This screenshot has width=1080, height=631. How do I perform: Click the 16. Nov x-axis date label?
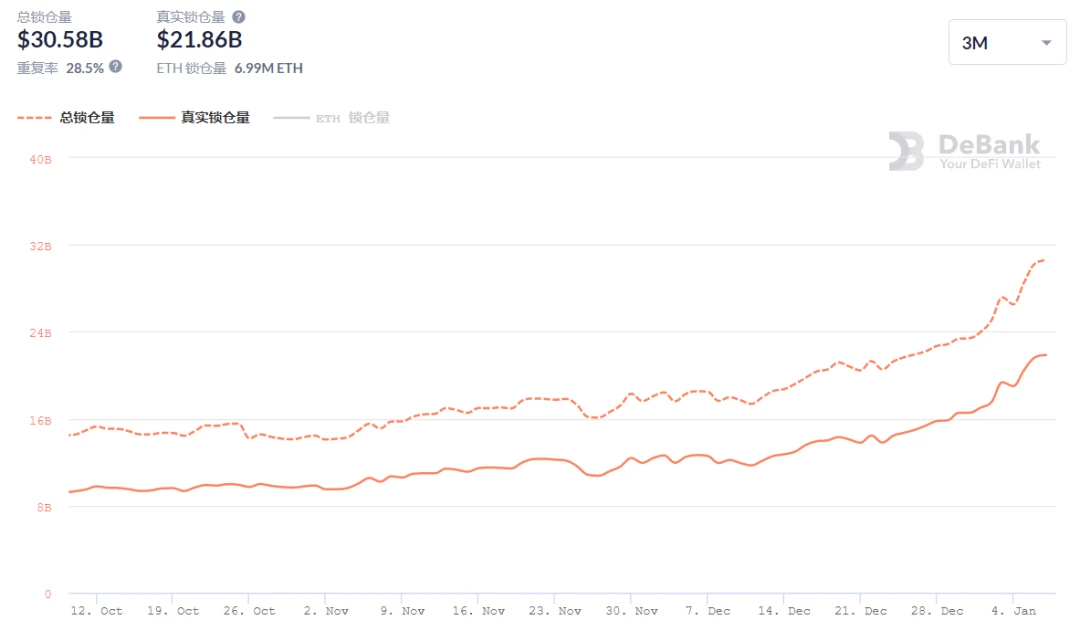click(479, 611)
